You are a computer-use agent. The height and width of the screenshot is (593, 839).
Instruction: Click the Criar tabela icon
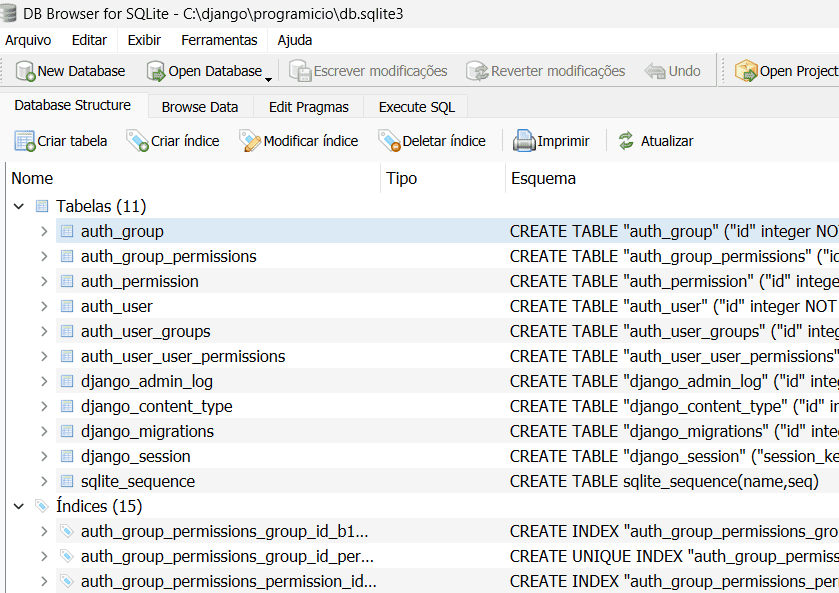point(25,141)
